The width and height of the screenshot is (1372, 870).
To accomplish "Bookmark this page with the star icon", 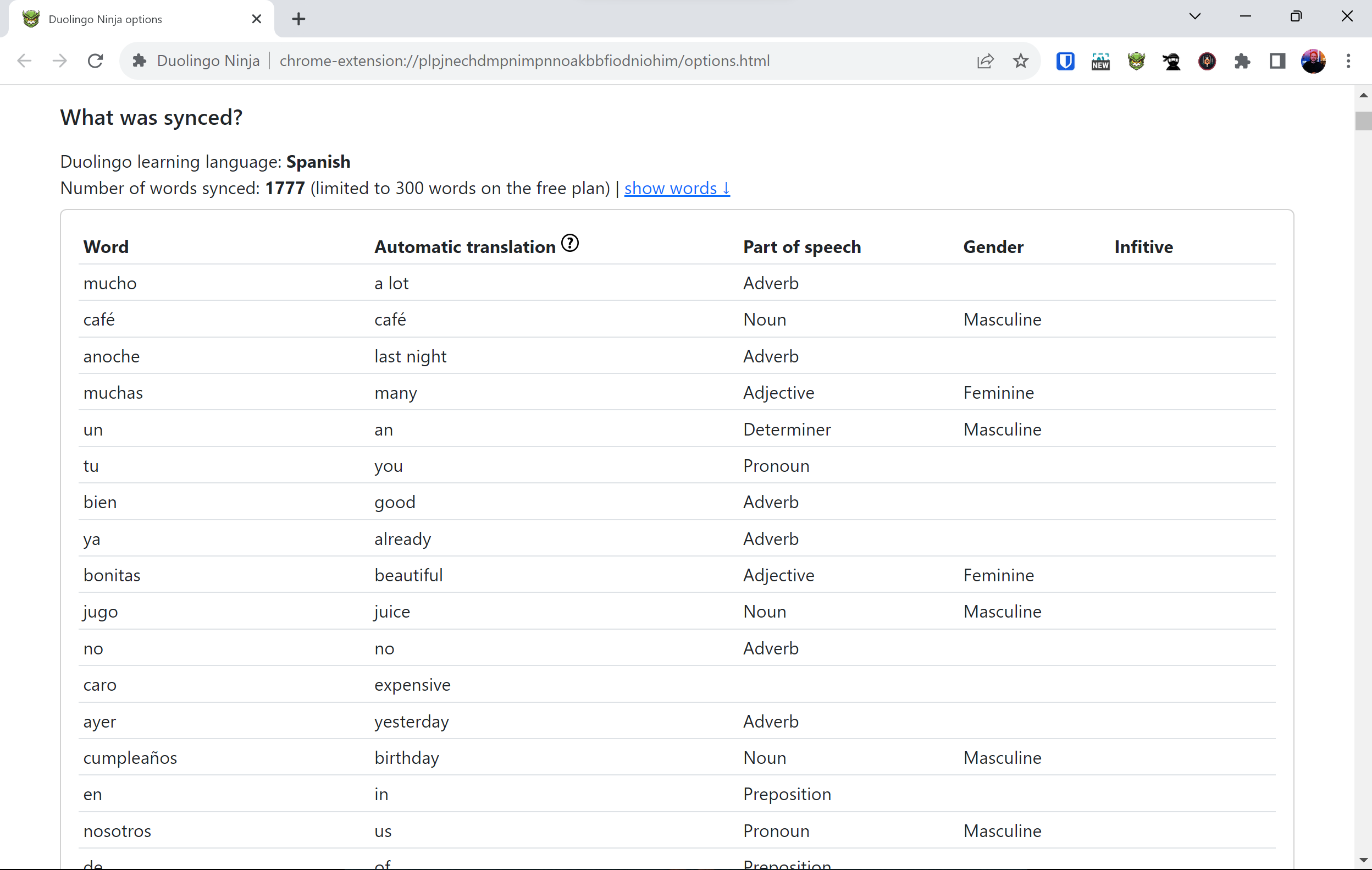I will coord(1020,61).
